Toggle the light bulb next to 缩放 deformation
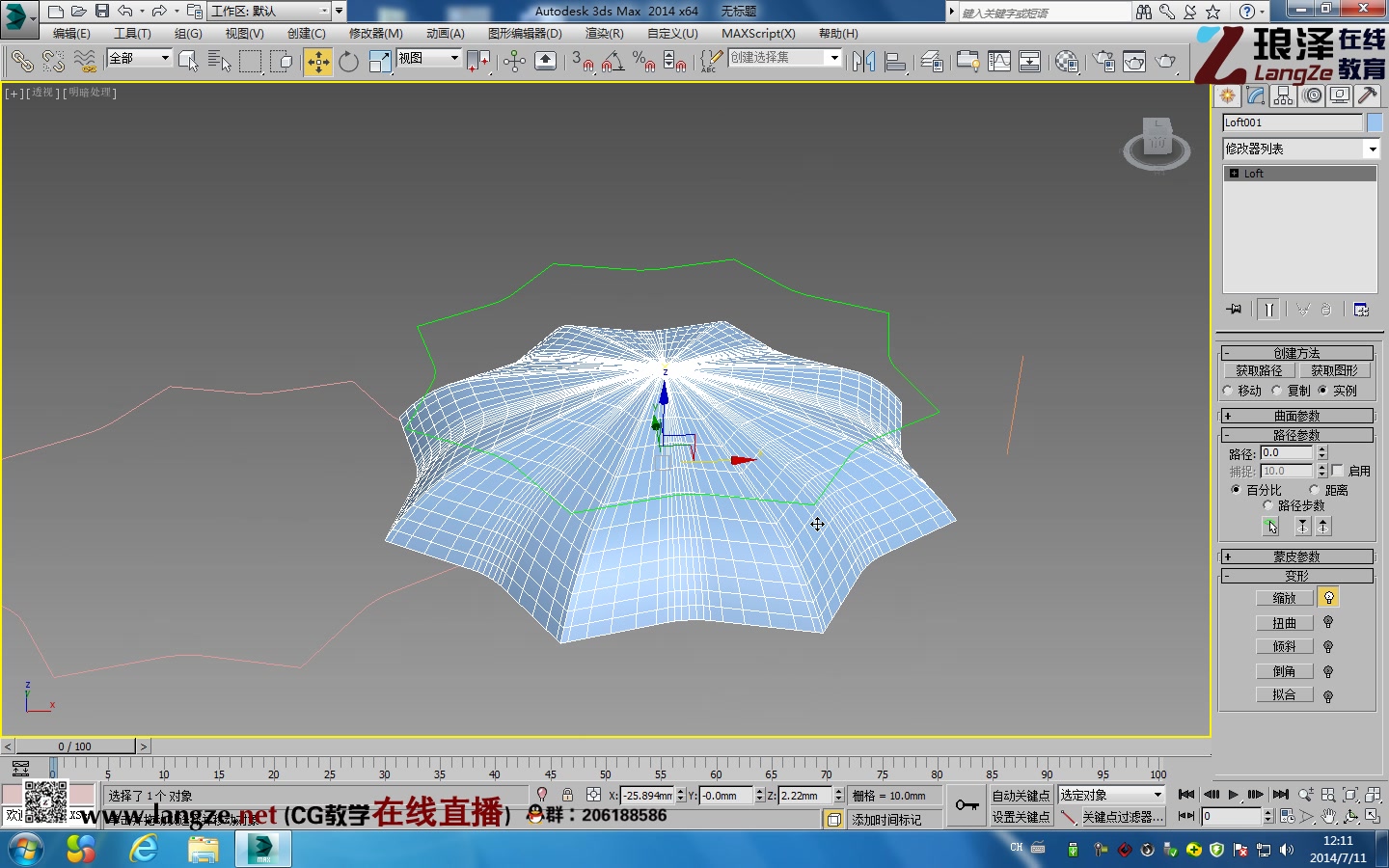The width and height of the screenshot is (1389, 868). click(x=1328, y=597)
